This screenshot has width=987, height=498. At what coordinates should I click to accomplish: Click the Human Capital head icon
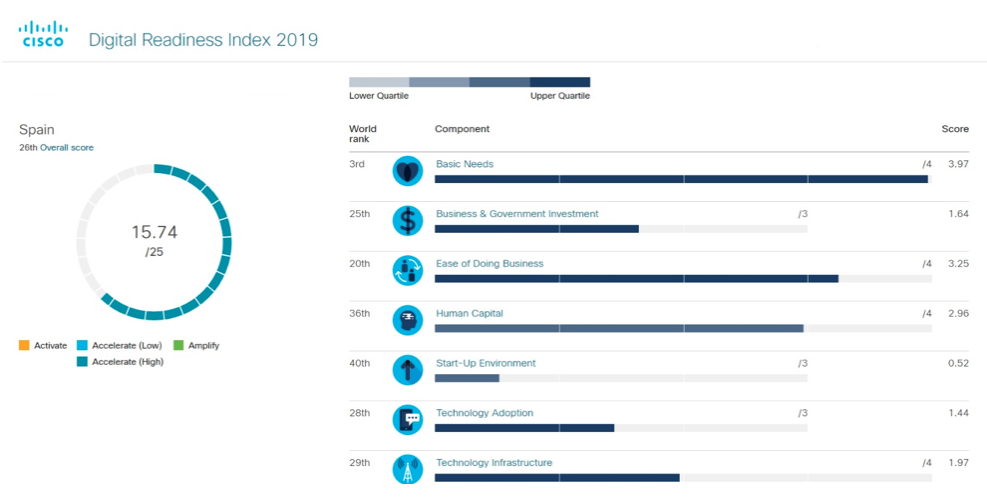pos(408,320)
